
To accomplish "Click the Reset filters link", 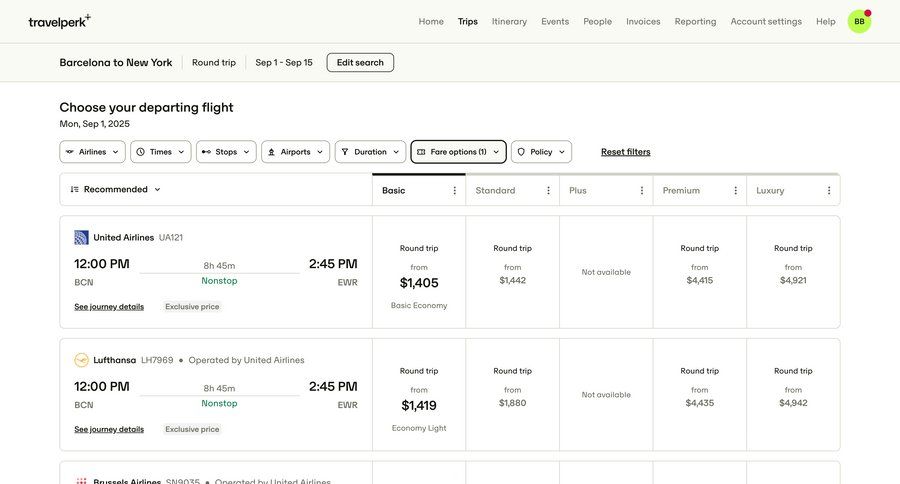I will 625,152.
